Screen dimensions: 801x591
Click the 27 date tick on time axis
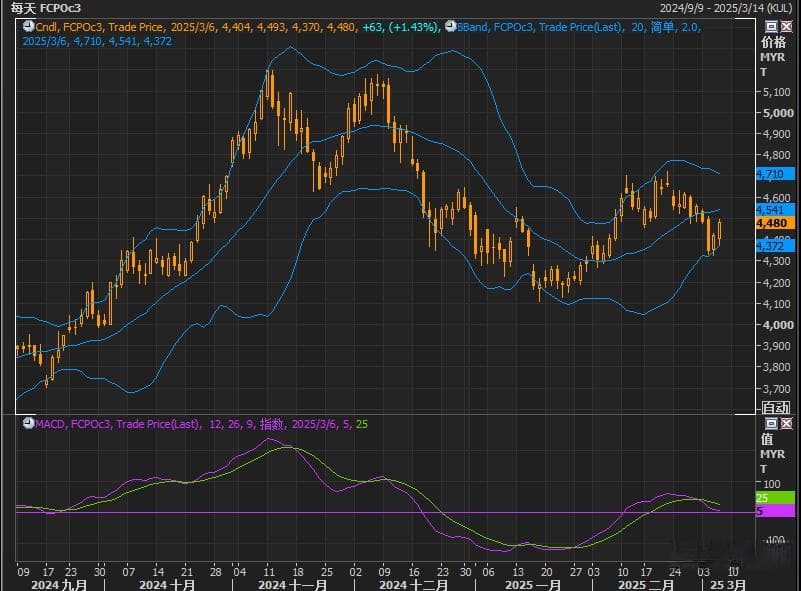tap(576, 572)
